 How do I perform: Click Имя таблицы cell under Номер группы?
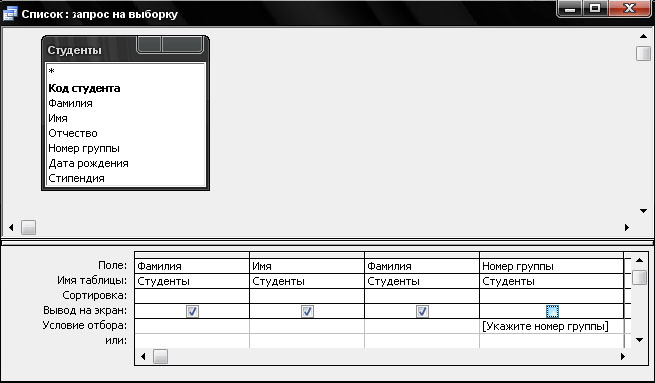pyautogui.click(x=551, y=281)
